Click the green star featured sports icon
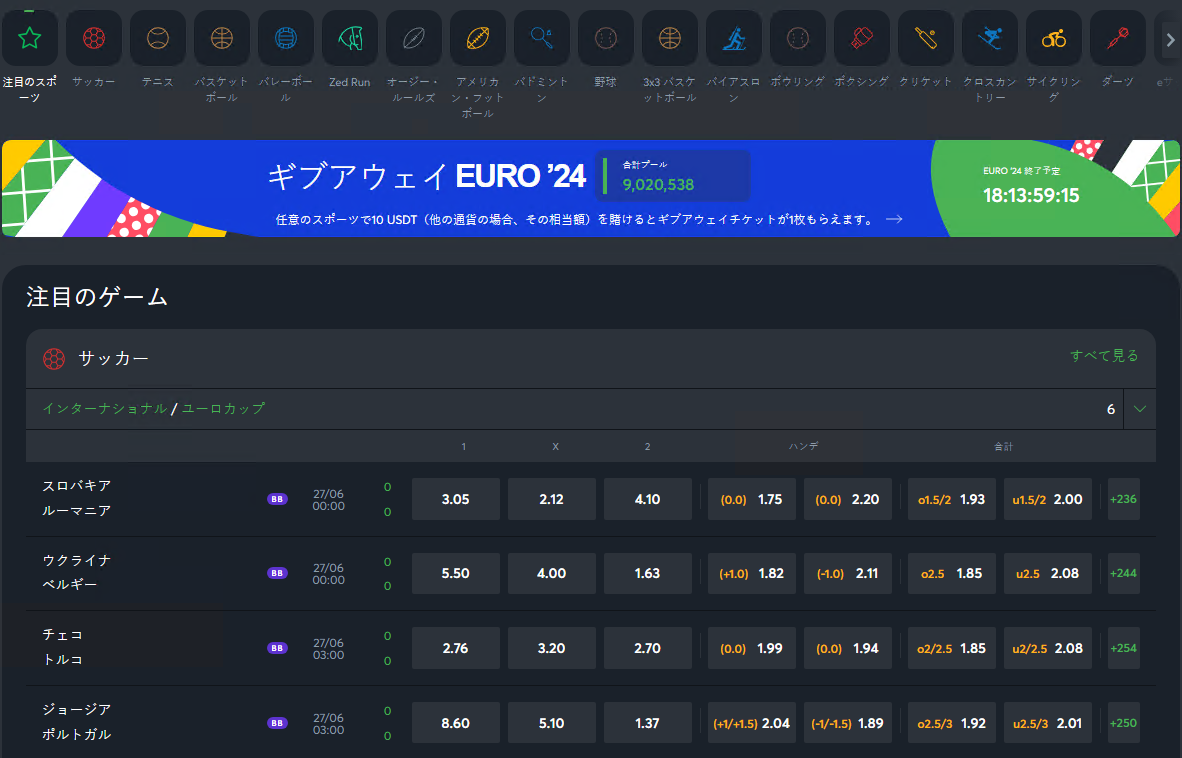Image resolution: width=1182 pixels, height=758 pixels. [29, 38]
